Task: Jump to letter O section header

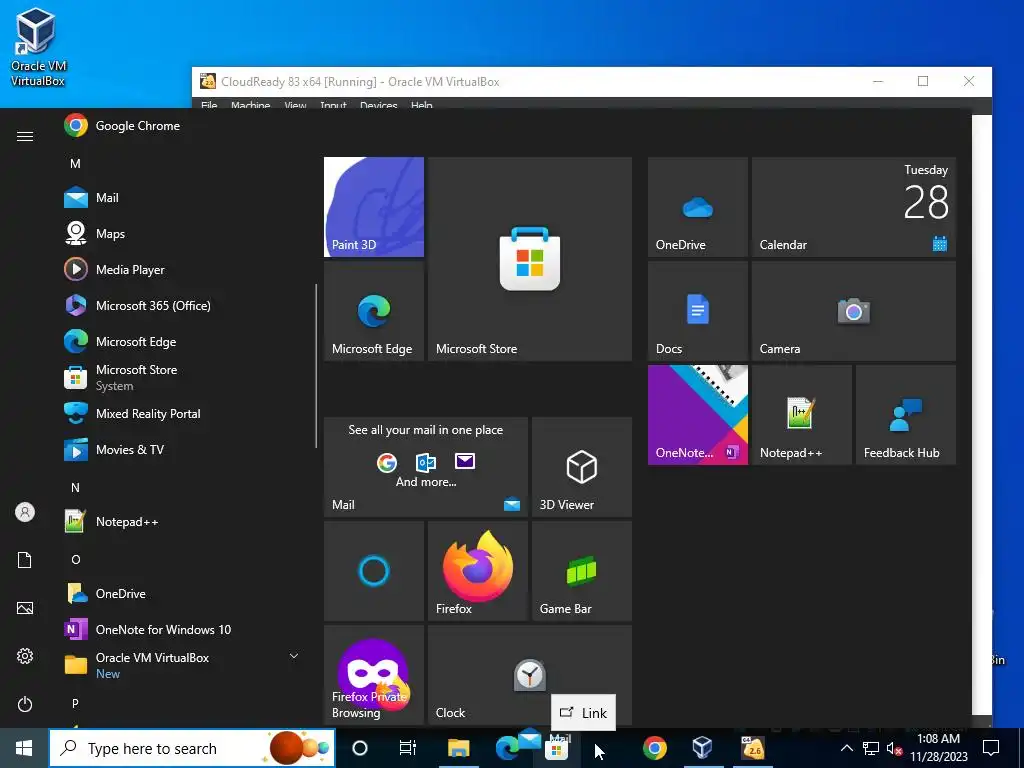Action: click(x=75, y=560)
